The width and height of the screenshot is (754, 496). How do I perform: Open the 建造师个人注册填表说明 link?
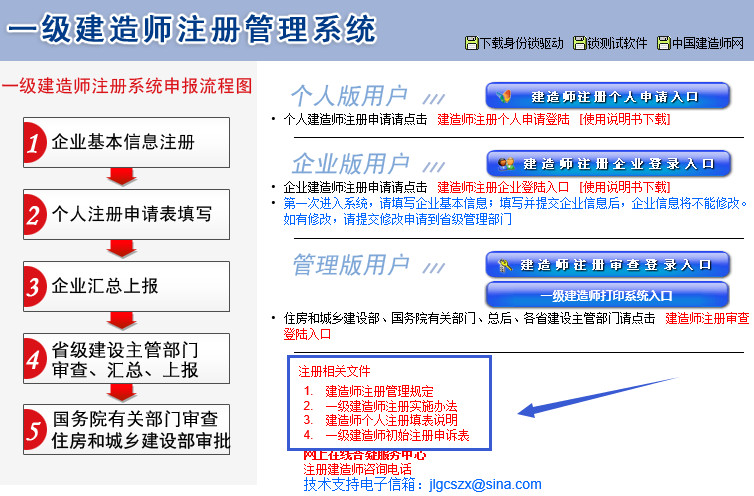coord(391,421)
